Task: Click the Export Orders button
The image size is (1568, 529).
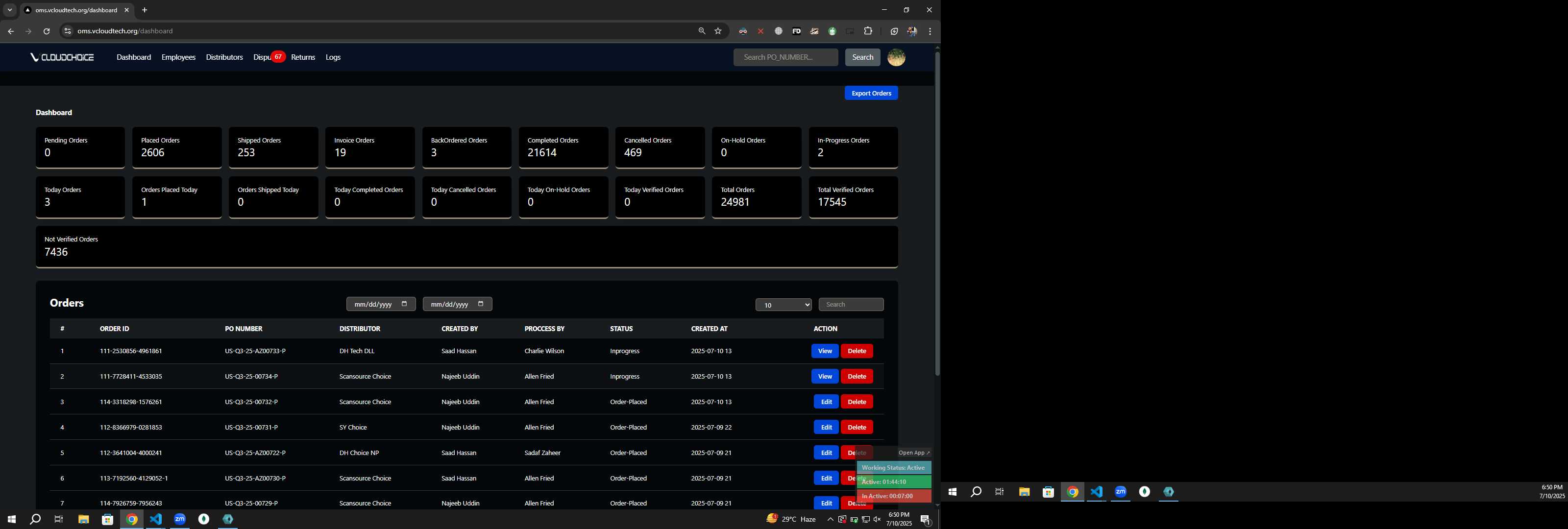Action: point(871,93)
